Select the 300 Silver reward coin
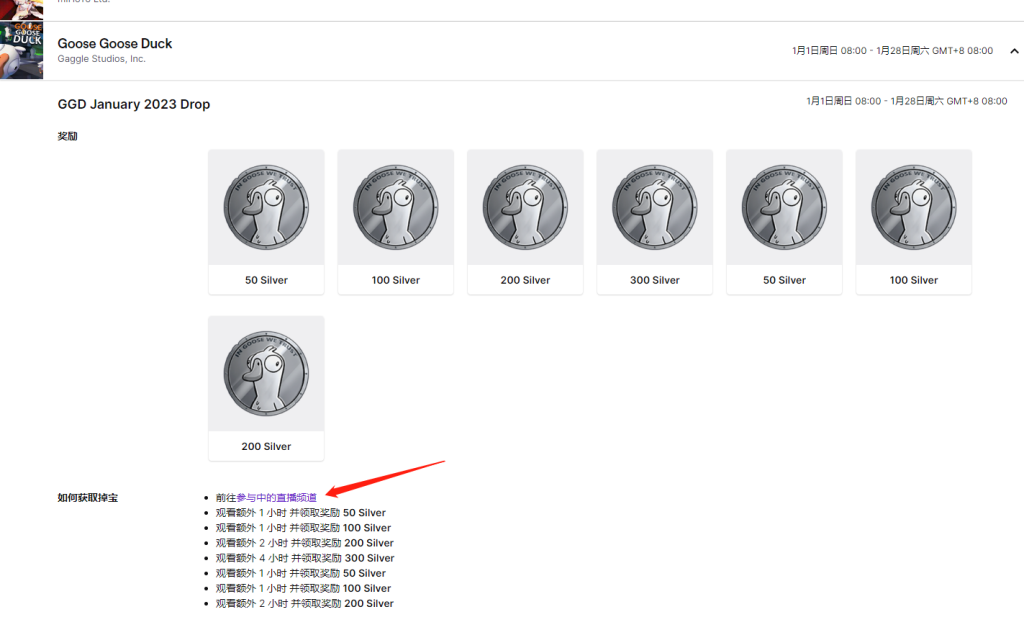Viewport: 1024px width, 630px height. click(654, 207)
